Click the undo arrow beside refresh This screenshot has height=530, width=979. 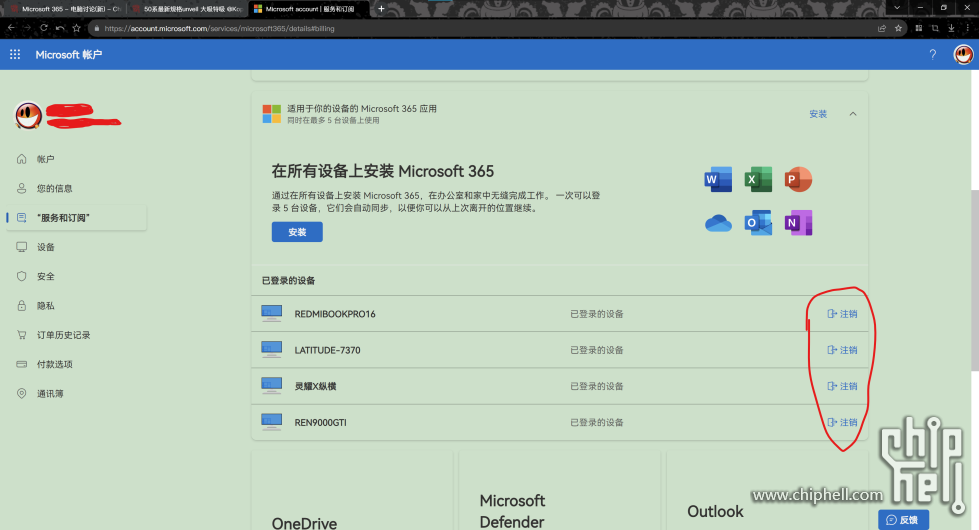(x=60, y=28)
